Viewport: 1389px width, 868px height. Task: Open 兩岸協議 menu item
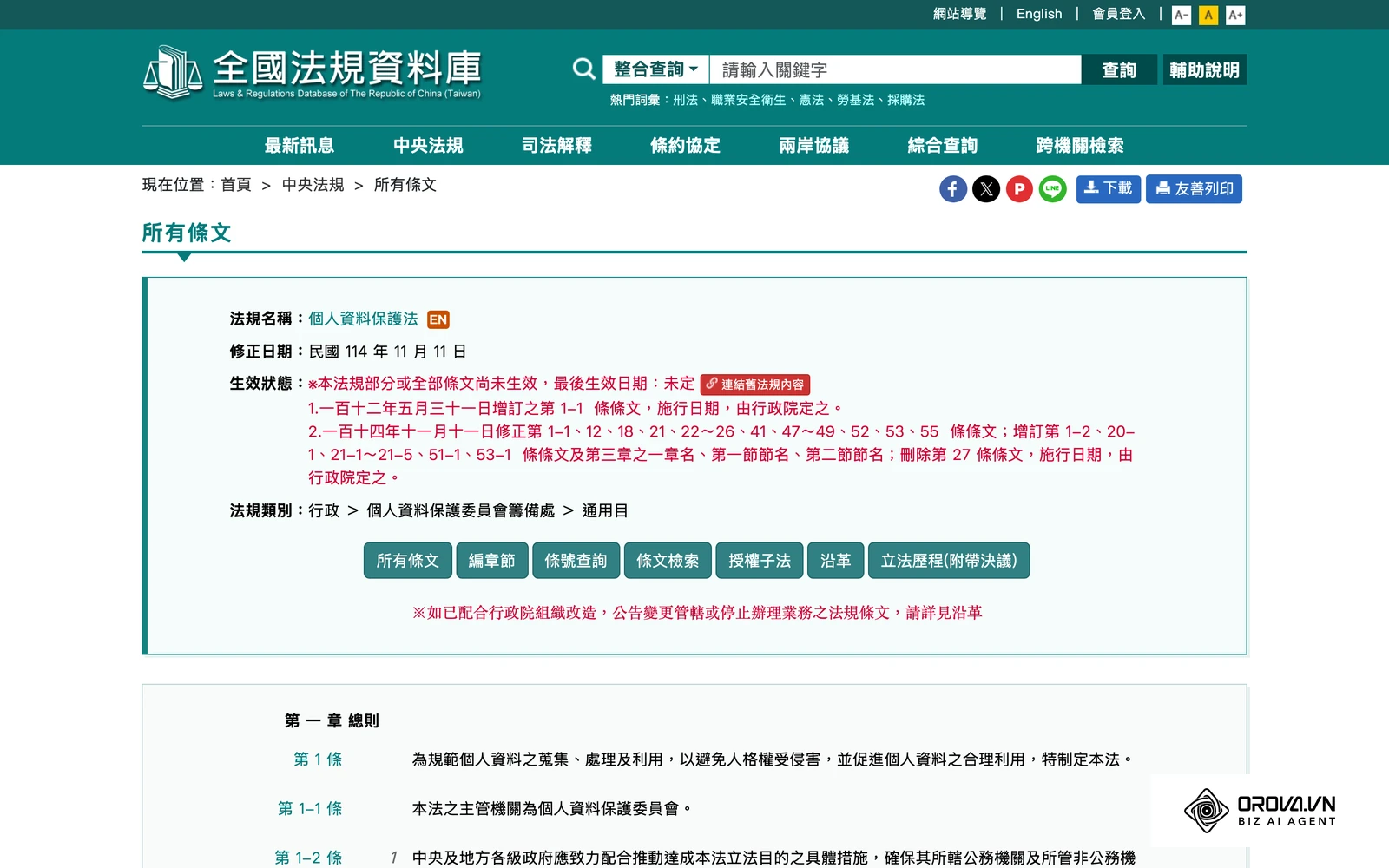click(x=814, y=145)
